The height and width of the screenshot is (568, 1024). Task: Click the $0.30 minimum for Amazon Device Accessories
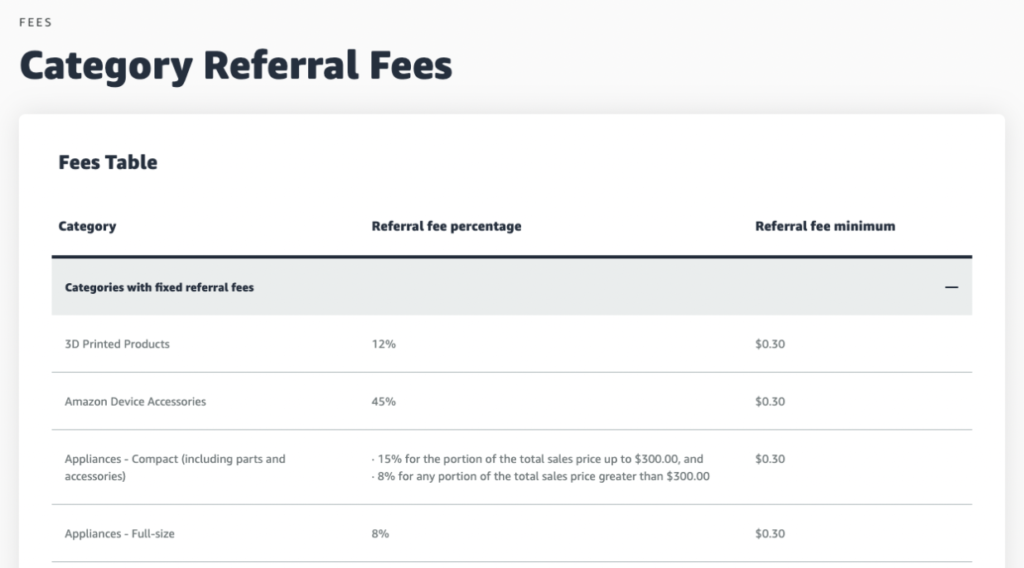770,402
